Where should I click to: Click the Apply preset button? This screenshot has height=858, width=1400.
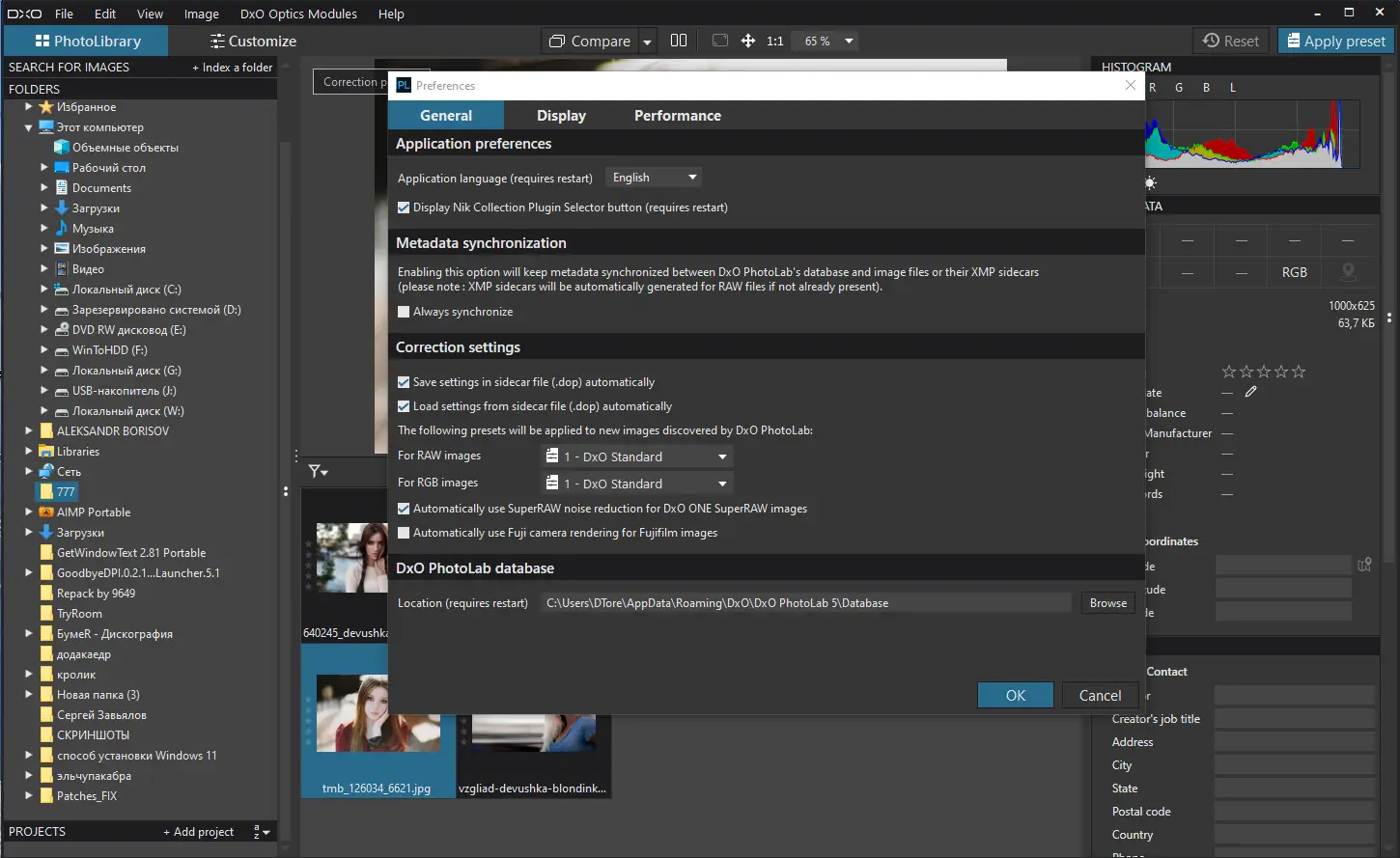[x=1336, y=42]
